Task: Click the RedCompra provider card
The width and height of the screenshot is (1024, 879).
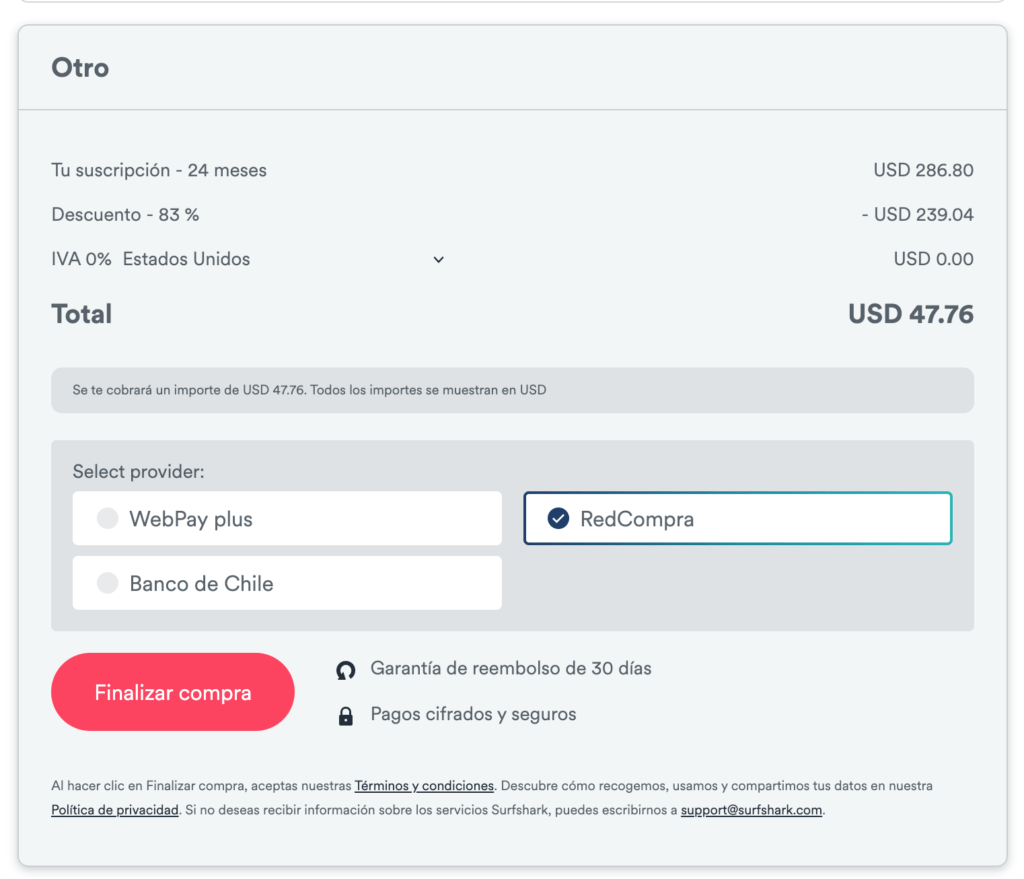Action: click(x=738, y=518)
